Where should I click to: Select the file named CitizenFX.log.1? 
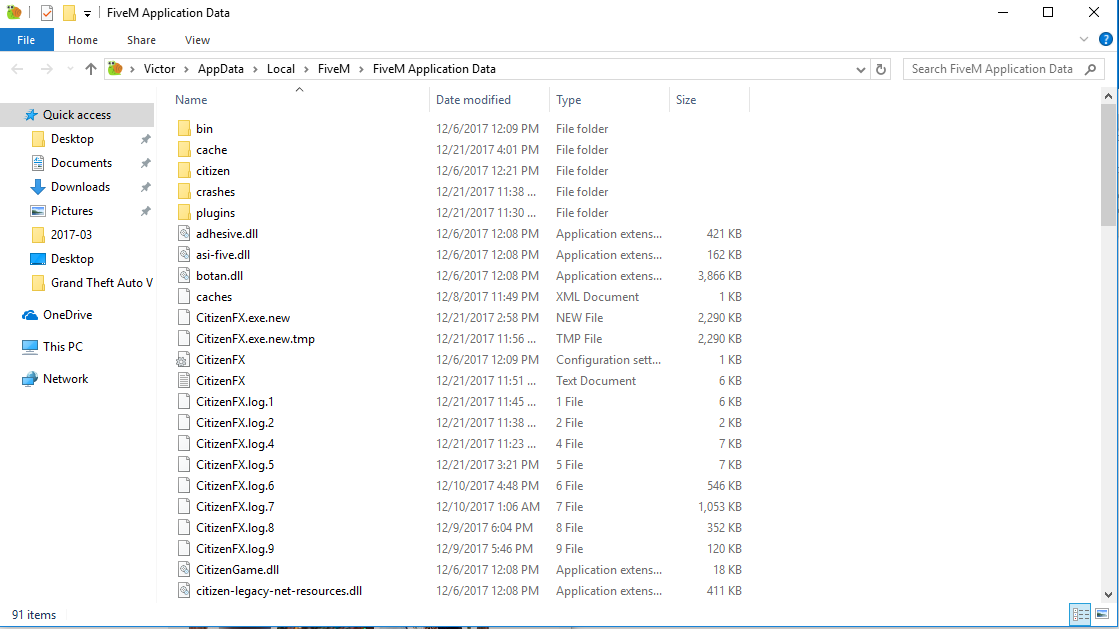(235, 402)
